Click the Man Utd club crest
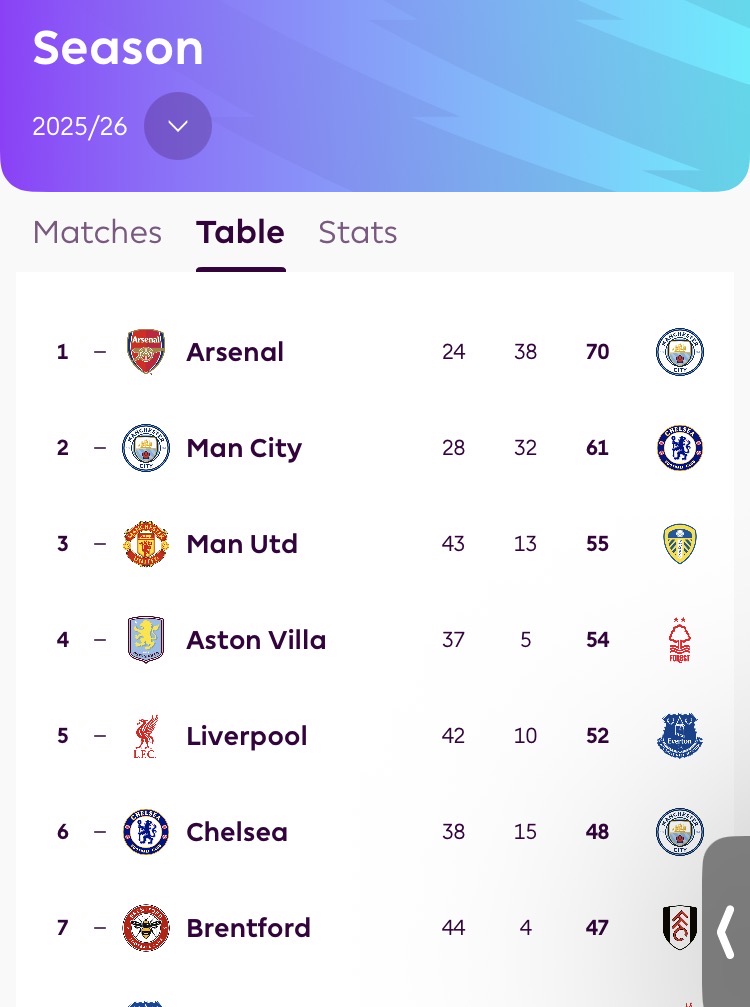 point(146,544)
